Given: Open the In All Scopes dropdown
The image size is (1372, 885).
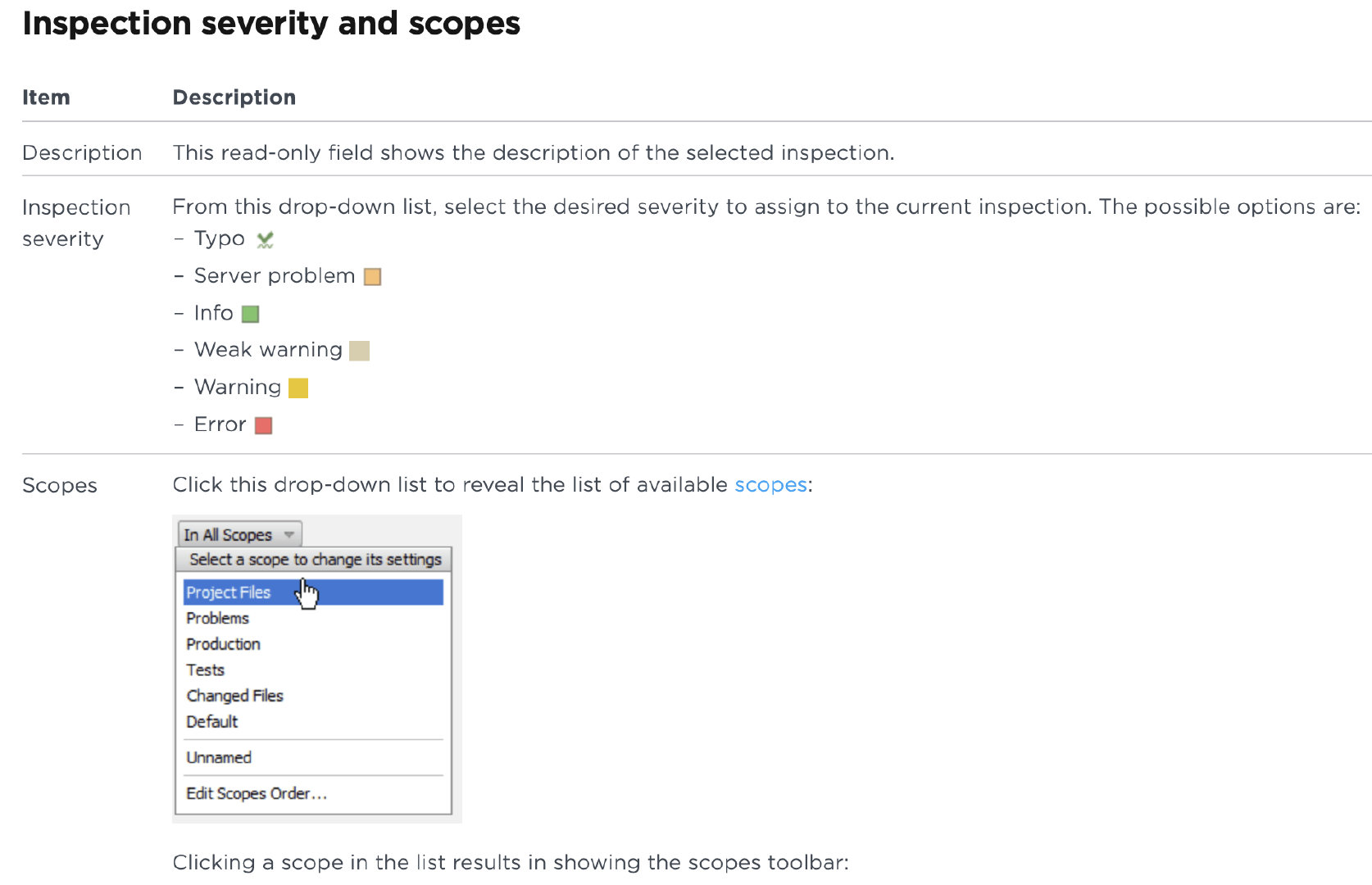Looking at the screenshot, I should (x=240, y=534).
